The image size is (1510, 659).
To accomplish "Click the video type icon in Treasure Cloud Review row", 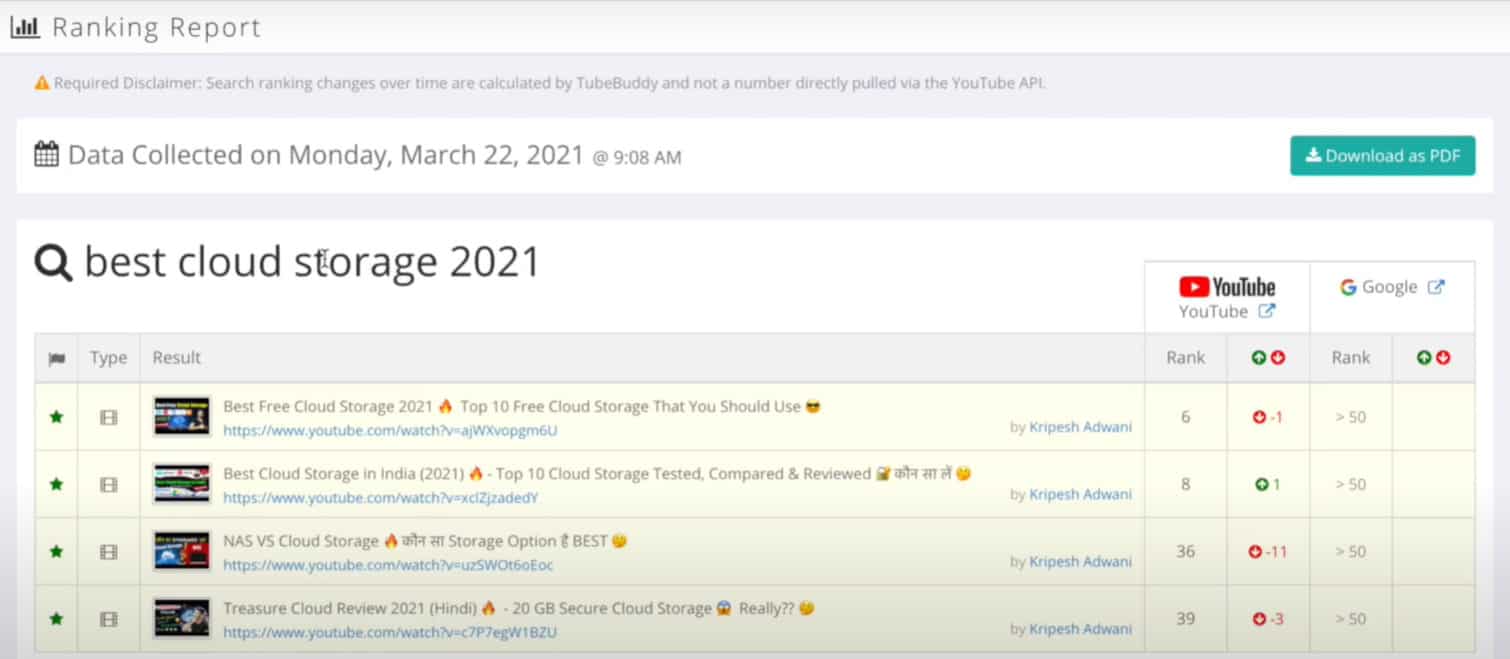I will click(109, 619).
